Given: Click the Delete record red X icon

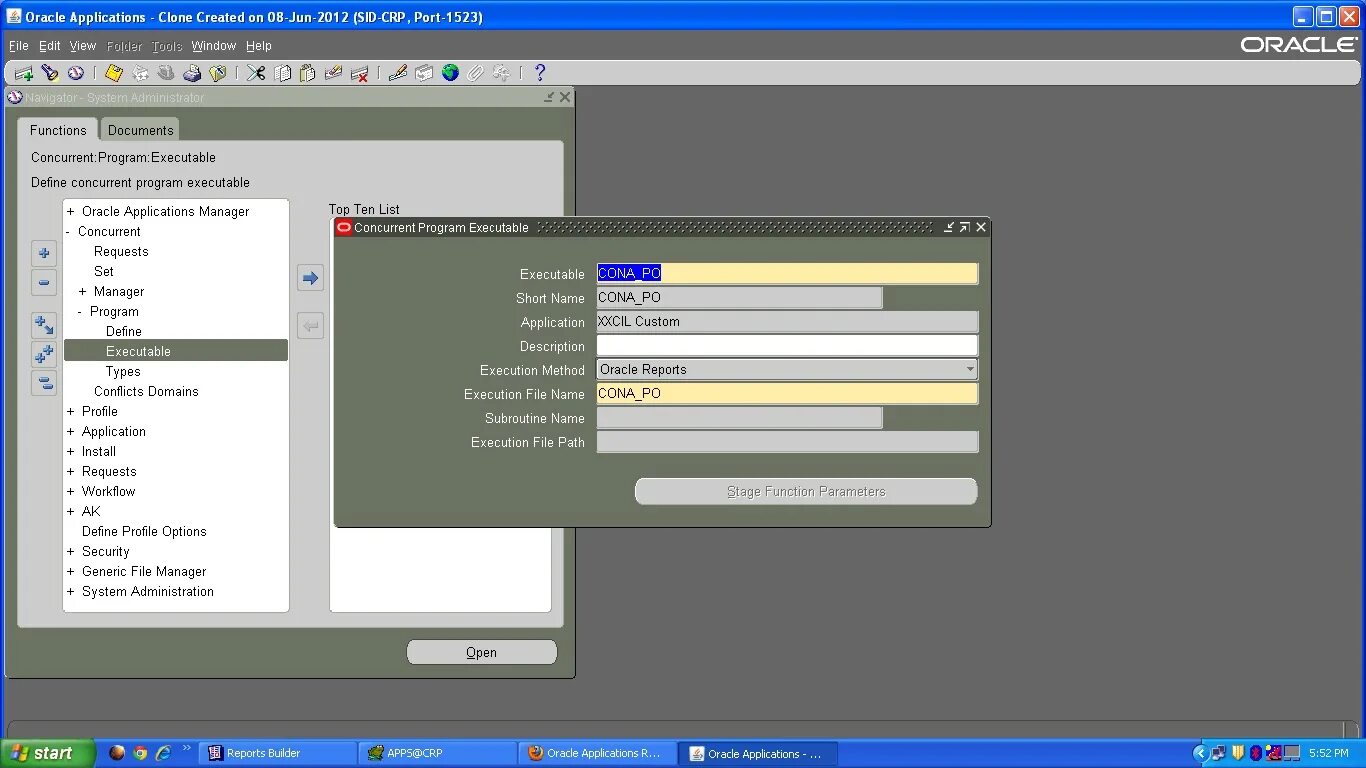Looking at the screenshot, I should click(x=360, y=73).
